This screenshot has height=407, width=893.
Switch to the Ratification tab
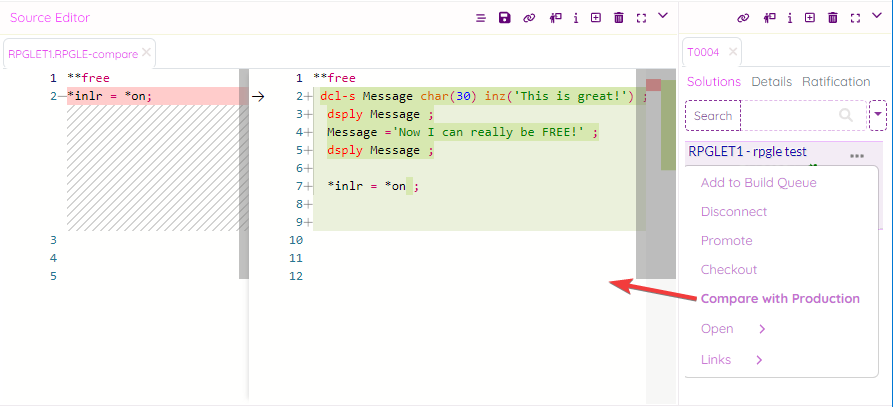(x=836, y=82)
